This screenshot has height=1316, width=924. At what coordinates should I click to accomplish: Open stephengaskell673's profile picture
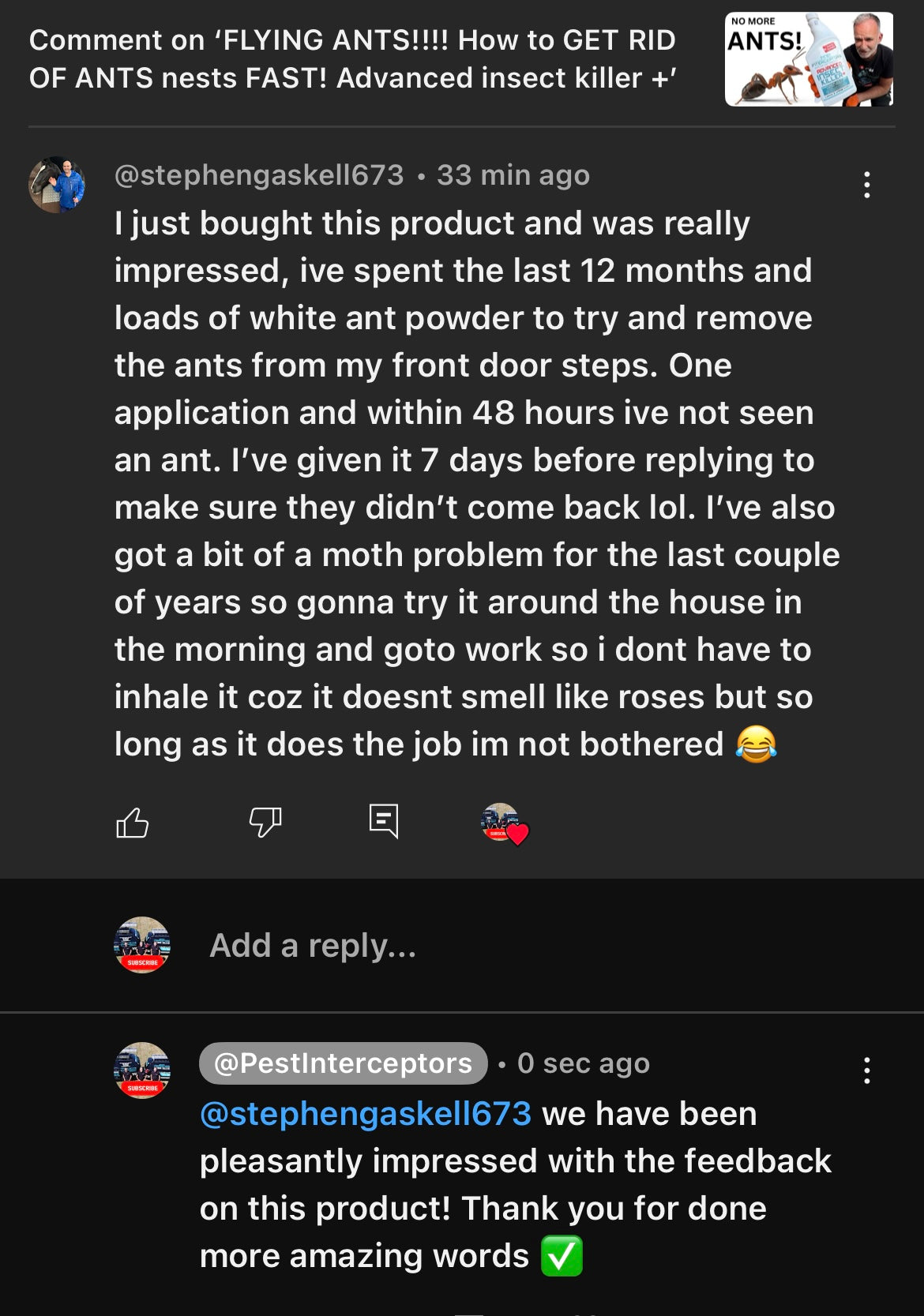[57, 185]
